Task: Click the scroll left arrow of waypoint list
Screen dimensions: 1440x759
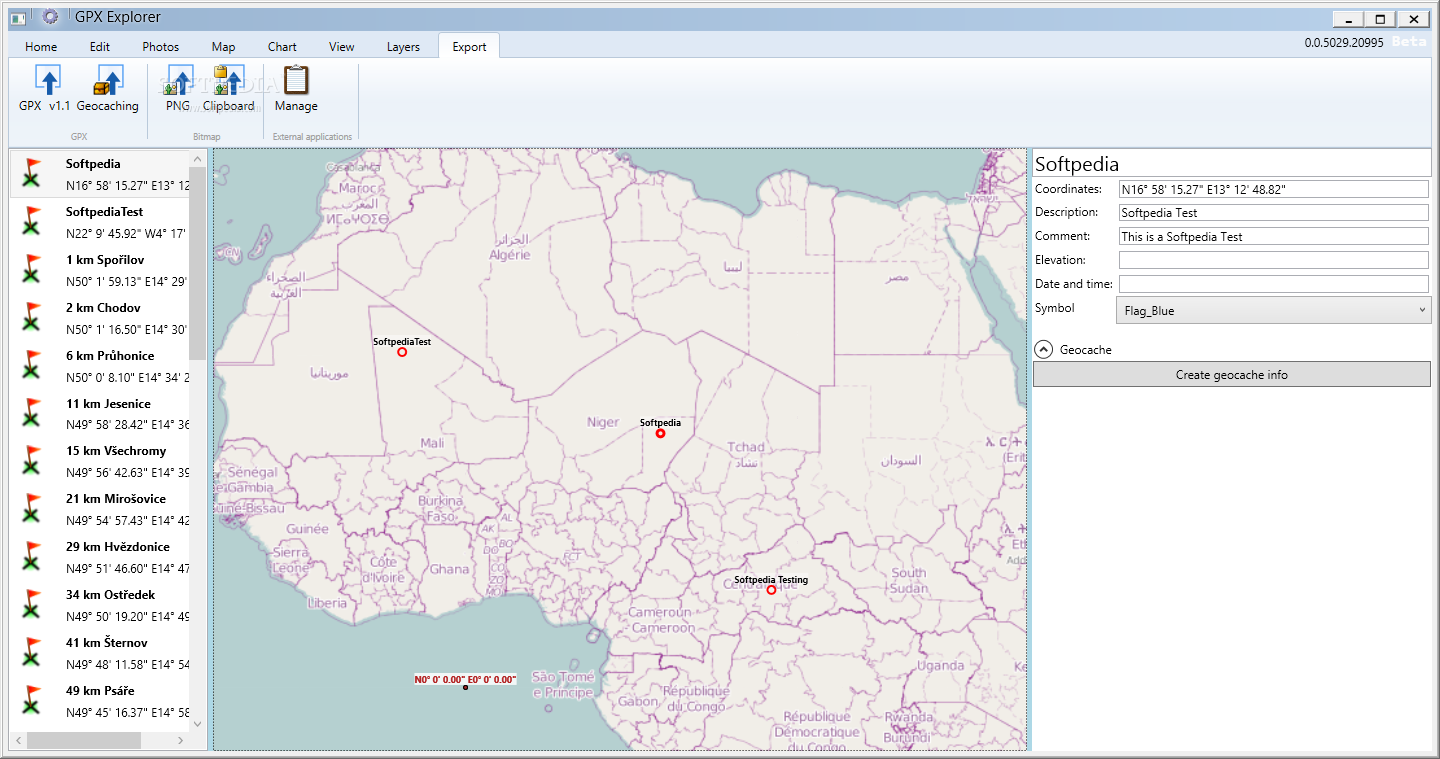Action: [x=17, y=741]
